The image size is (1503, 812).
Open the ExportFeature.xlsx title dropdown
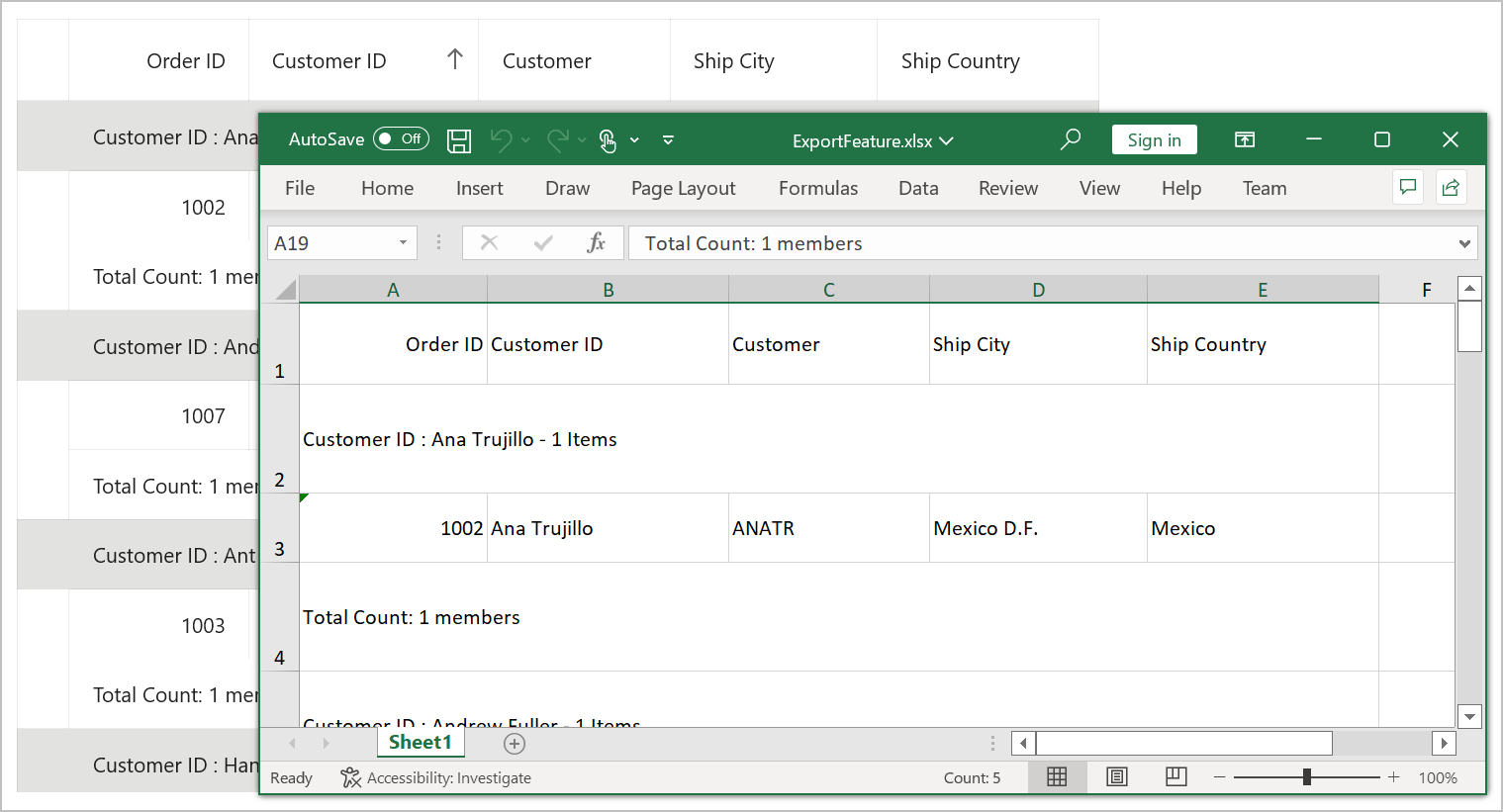[x=946, y=140]
